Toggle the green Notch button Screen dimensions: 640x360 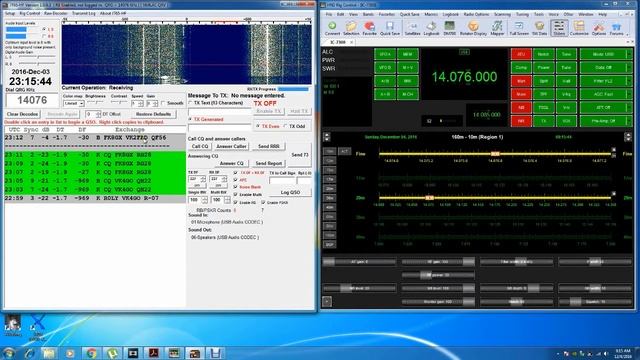pos(543,54)
